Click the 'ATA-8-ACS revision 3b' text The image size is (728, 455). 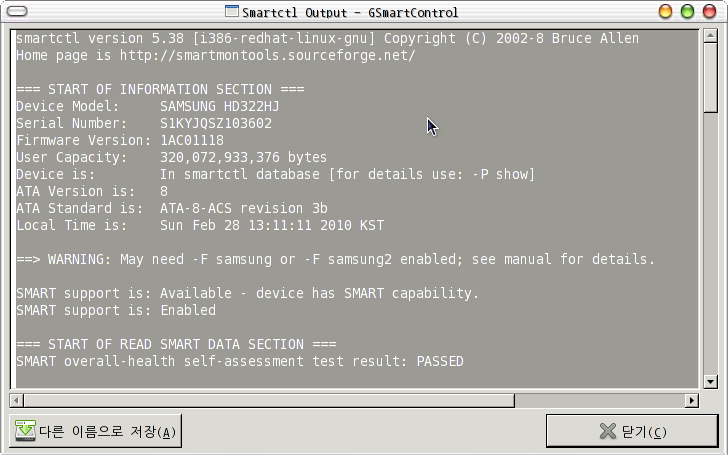point(244,208)
